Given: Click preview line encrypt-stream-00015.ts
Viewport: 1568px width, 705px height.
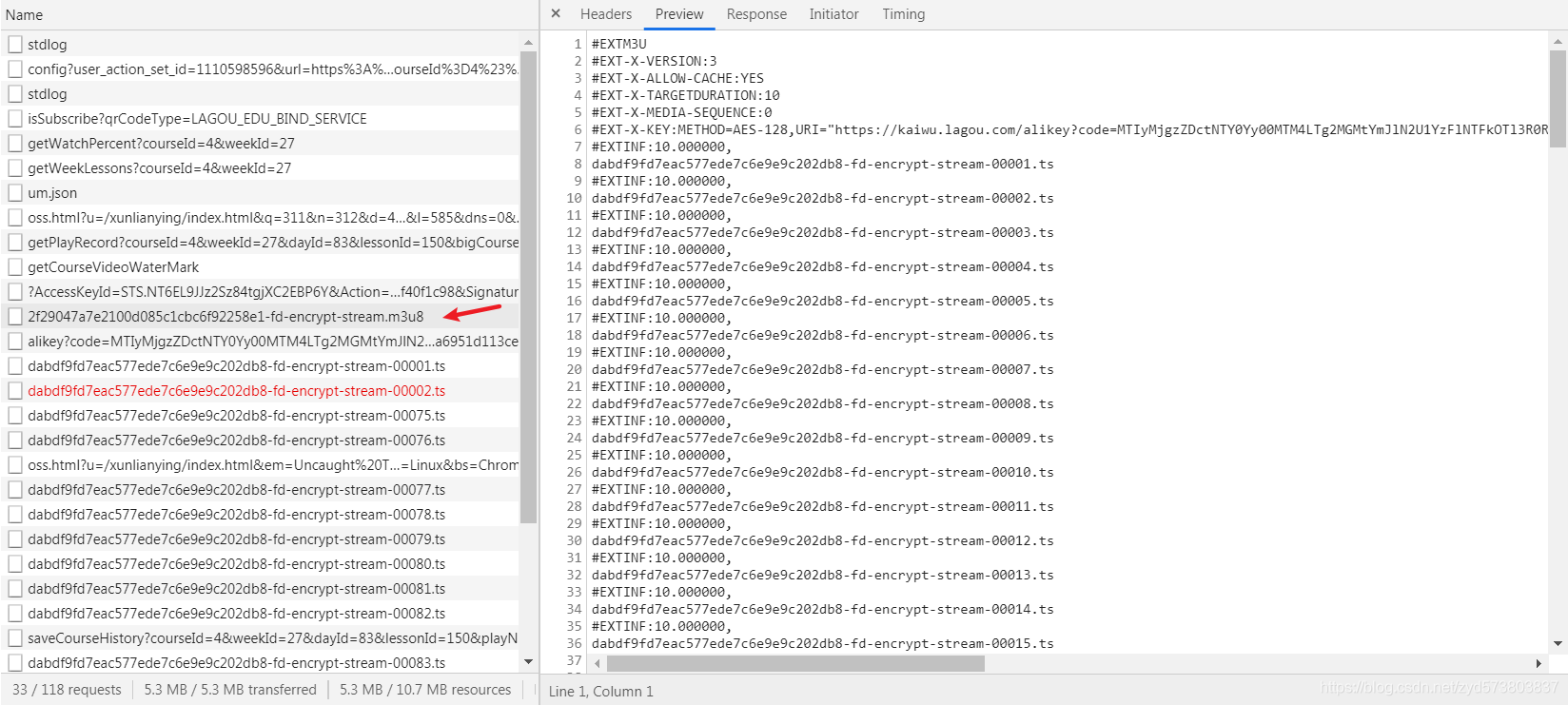Looking at the screenshot, I should pos(823,644).
